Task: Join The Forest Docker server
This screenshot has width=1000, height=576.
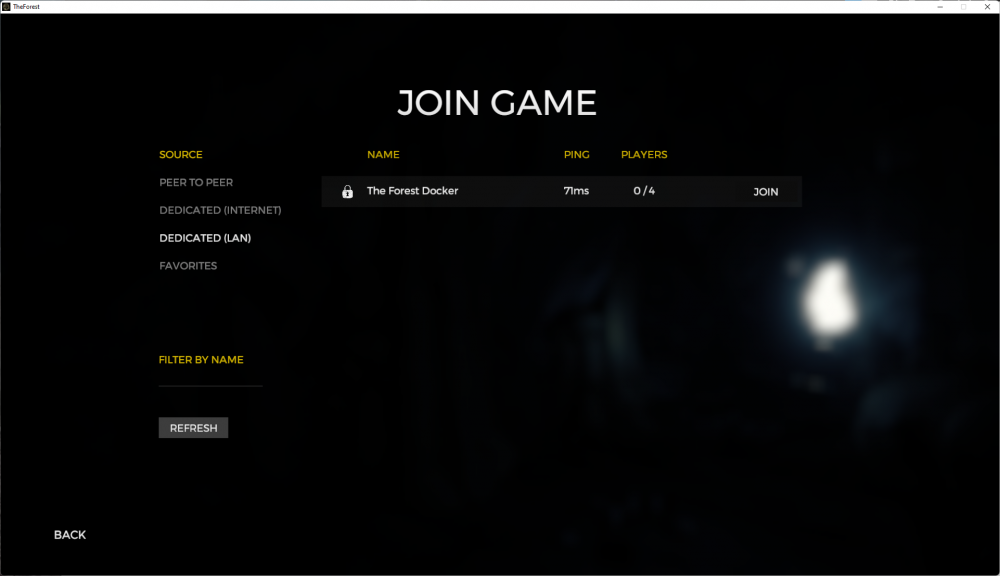Action: pos(765,192)
